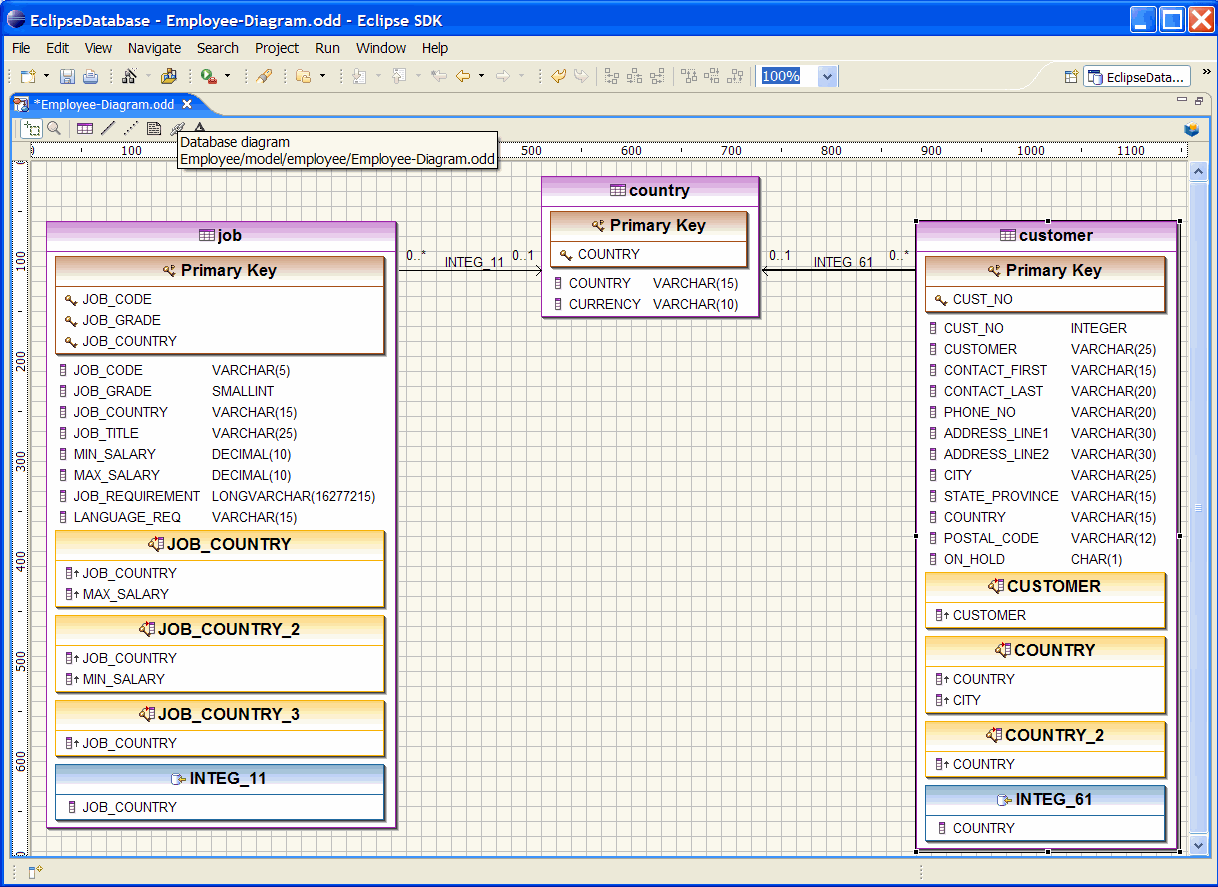Click the Run database action icon
Image resolution: width=1218 pixels, height=887 pixels.
coord(209,76)
